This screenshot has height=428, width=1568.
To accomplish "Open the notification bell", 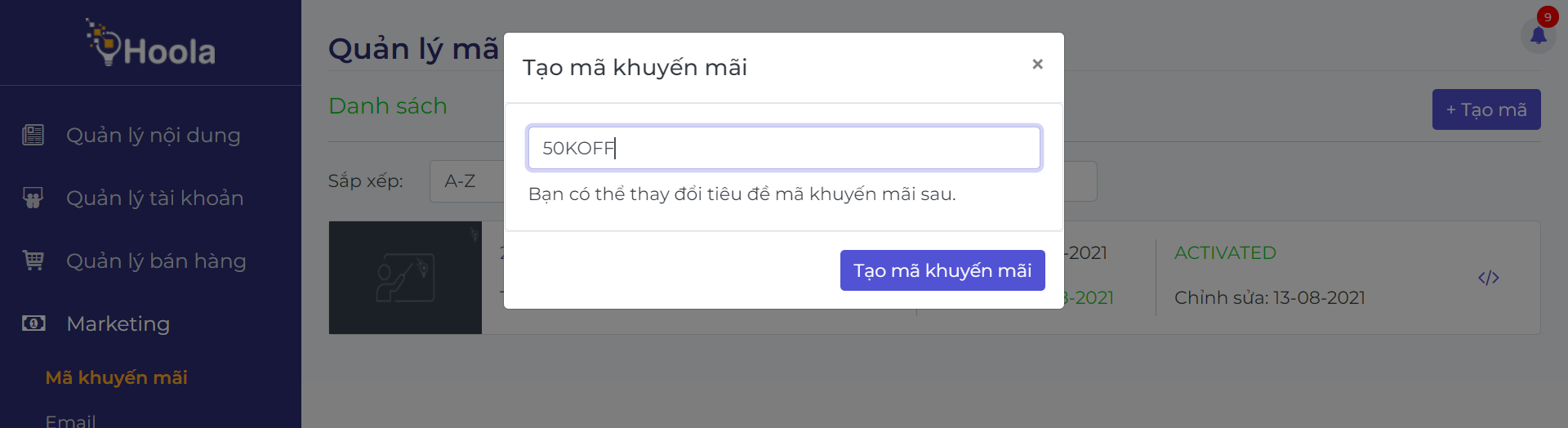I will [x=1538, y=36].
